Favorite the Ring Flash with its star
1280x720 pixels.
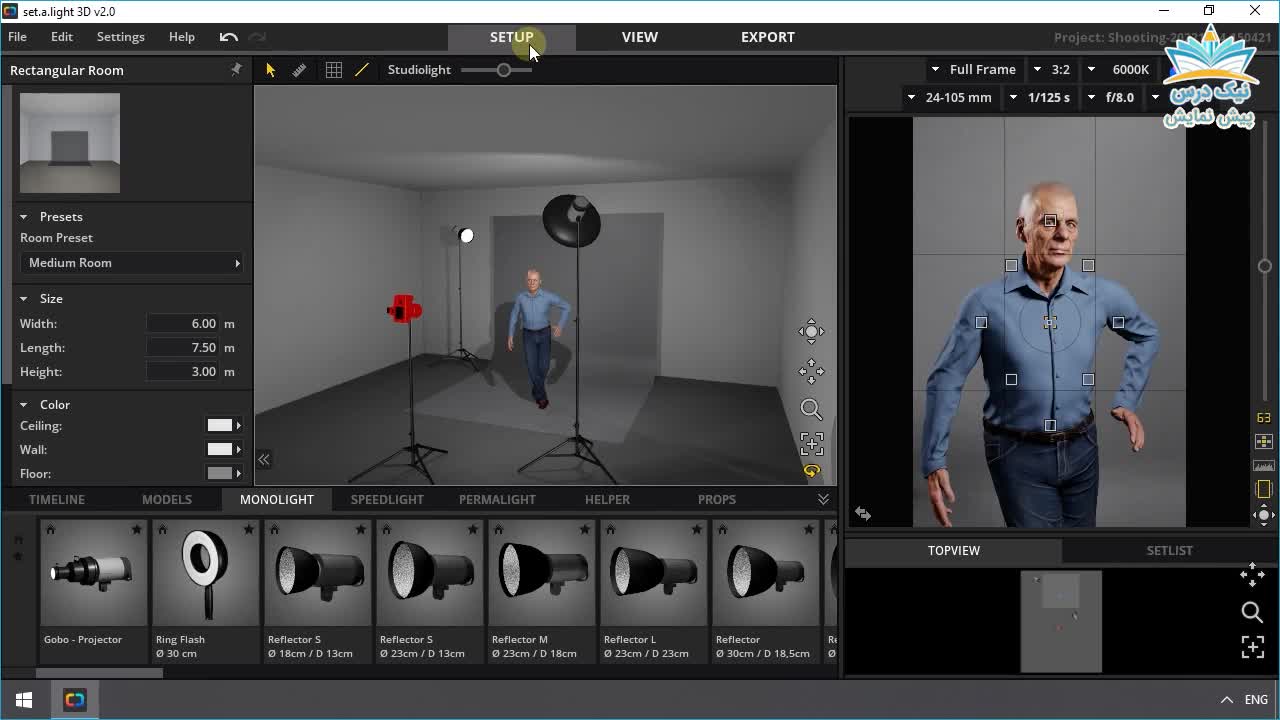click(248, 529)
